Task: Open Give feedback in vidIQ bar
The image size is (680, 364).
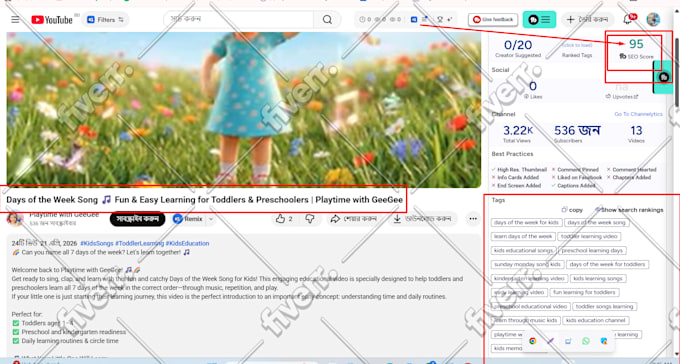Action: pos(493,20)
